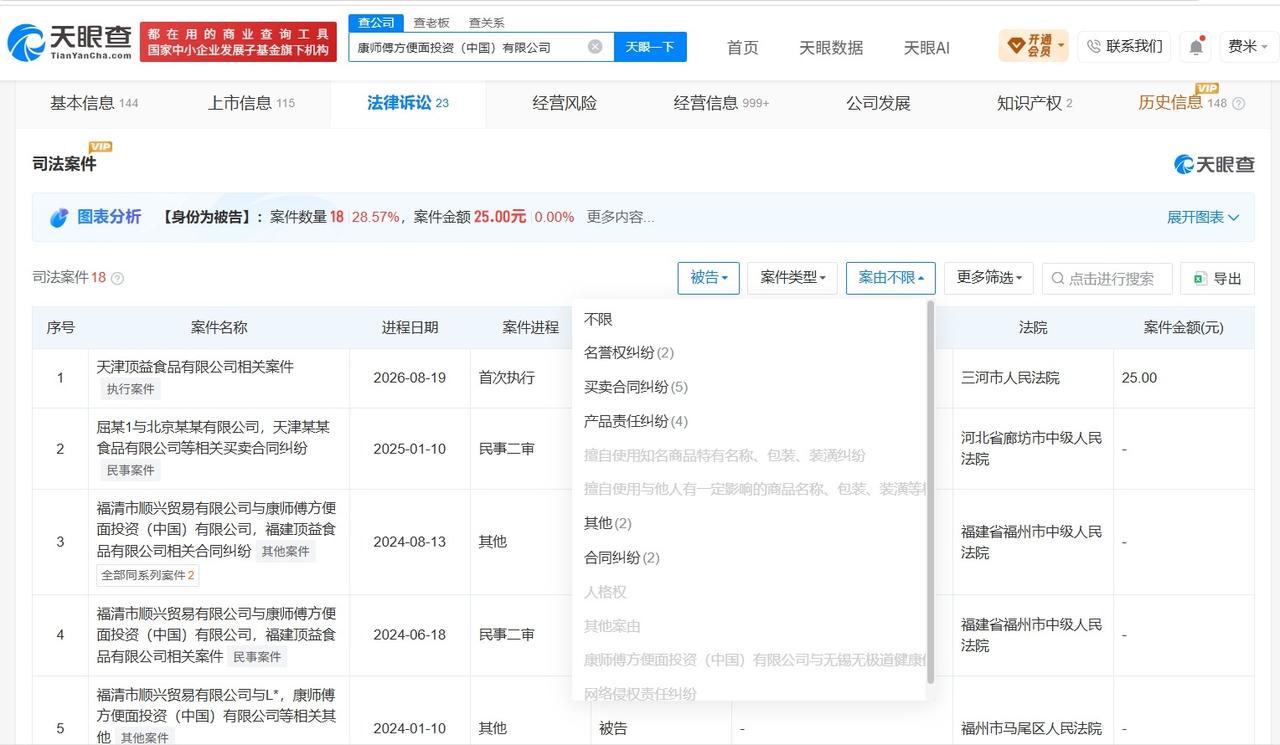This screenshot has width=1280, height=745.
Task: Open the 被告 role filter dropdown
Action: click(x=708, y=278)
